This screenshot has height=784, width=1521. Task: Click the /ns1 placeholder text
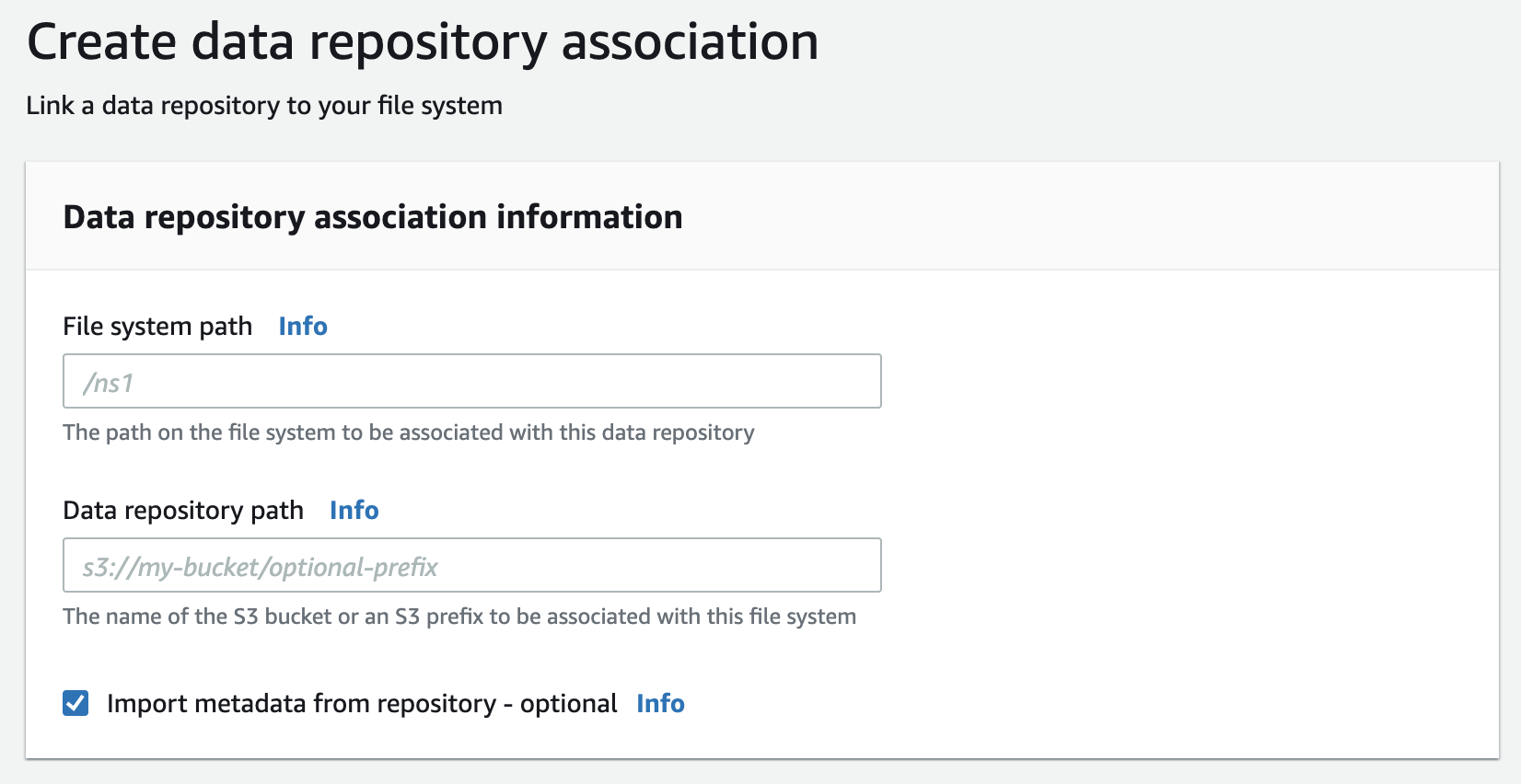pos(109,383)
